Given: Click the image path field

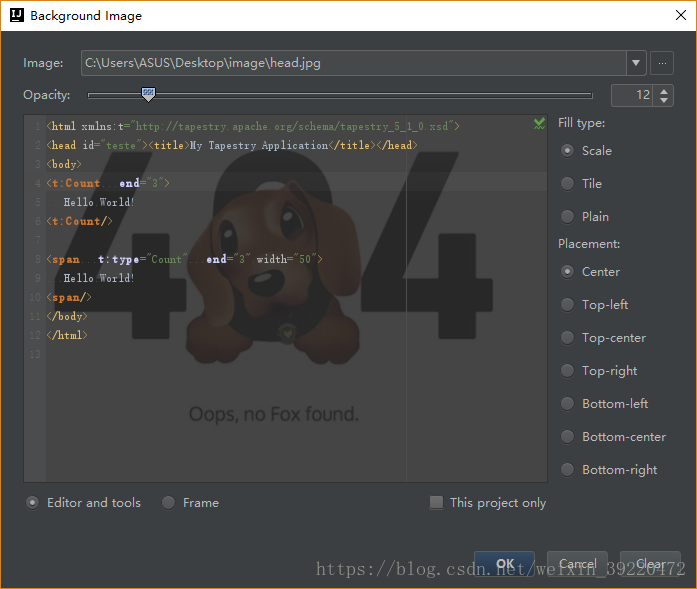Looking at the screenshot, I should (354, 63).
